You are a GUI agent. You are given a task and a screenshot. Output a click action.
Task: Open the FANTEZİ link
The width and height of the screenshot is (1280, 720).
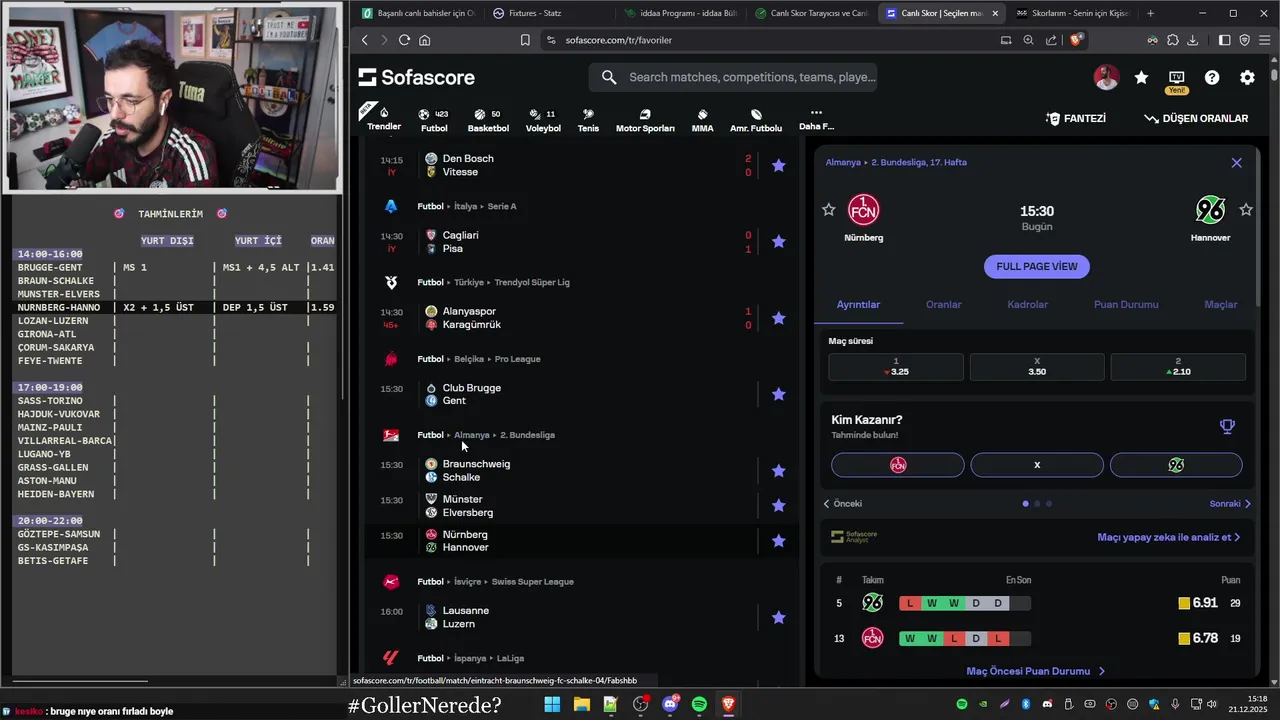[x=1076, y=118]
